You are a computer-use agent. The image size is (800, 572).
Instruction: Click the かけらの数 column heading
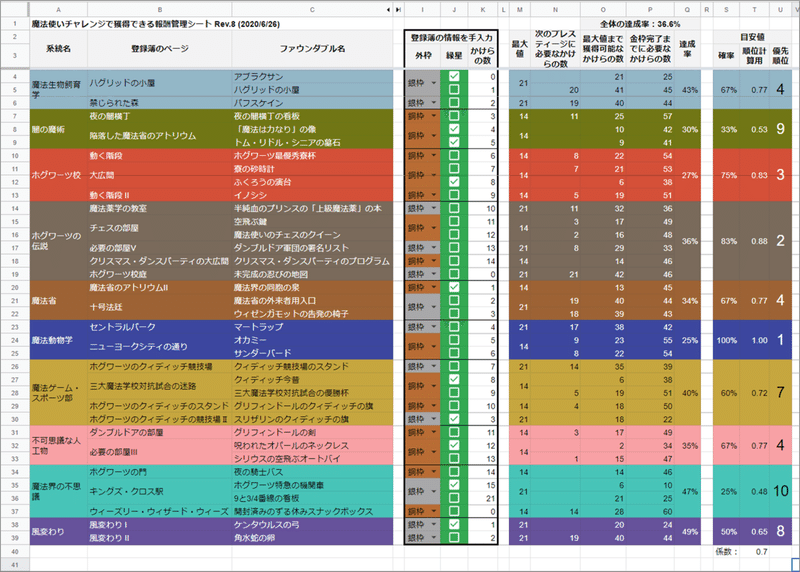pyautogui.click(x=483, y=56)
